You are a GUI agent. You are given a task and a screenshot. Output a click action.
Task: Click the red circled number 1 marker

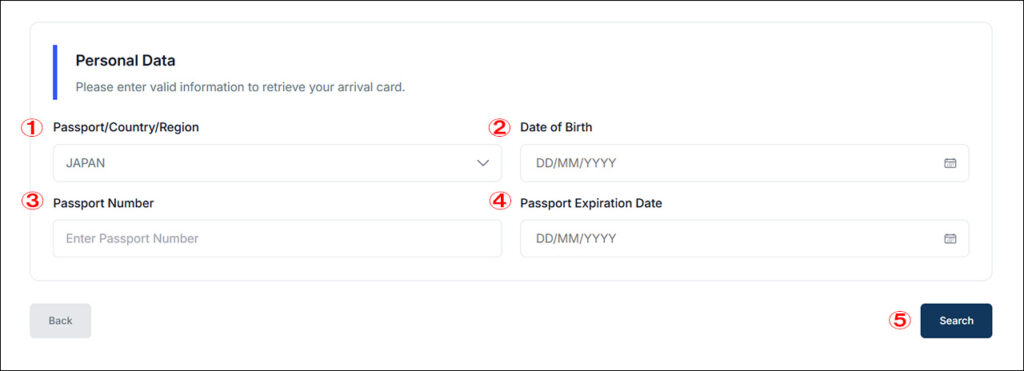pyautogui.click(x=31, y=128)
